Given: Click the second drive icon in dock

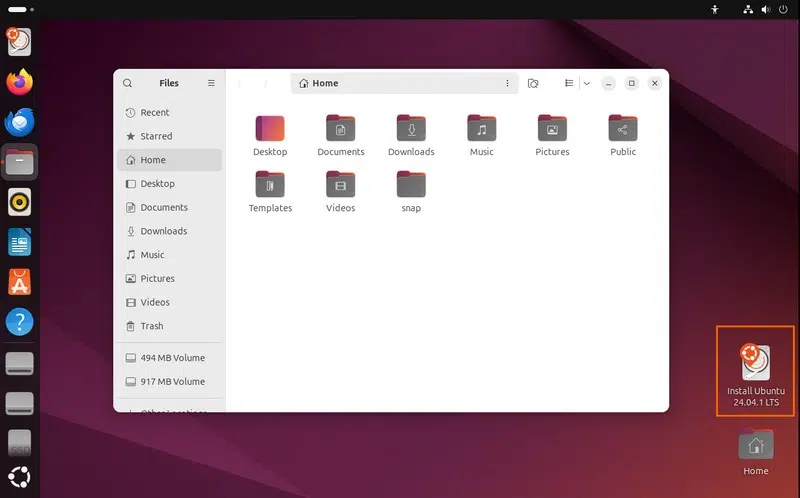Looking at the screenshot, I should pyautogui.click(x=19, y=403).
